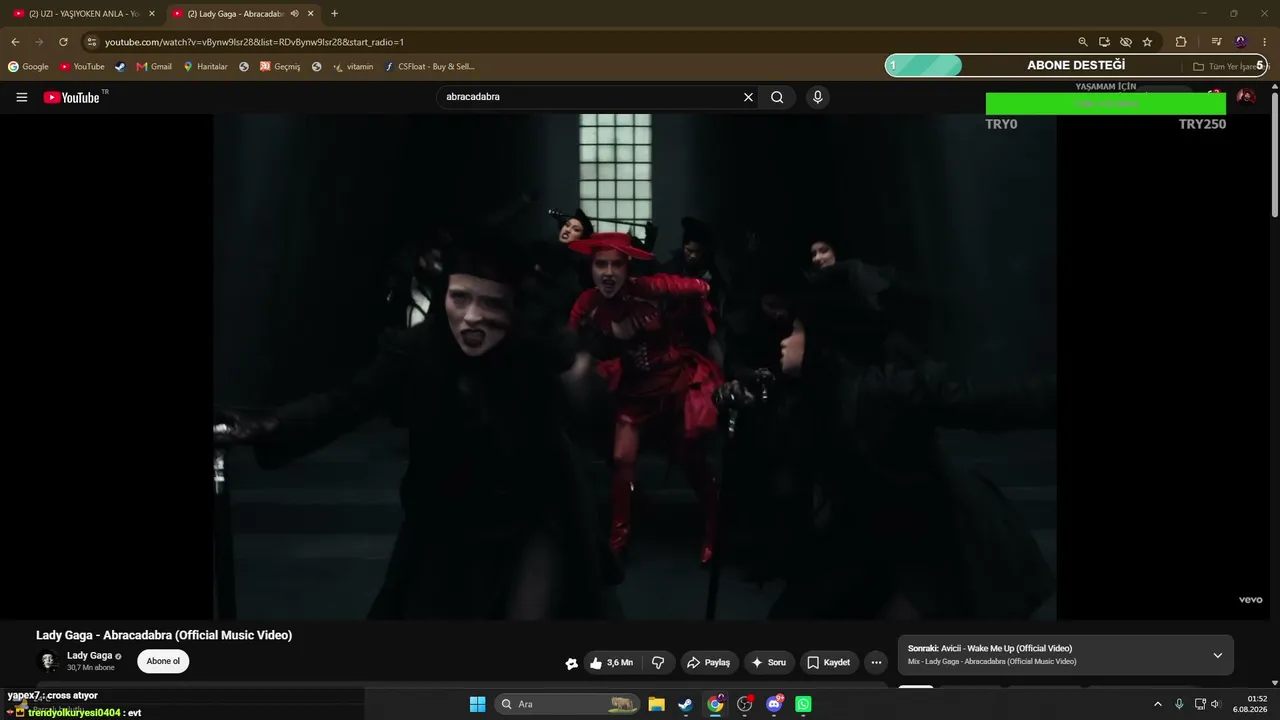Start voice search with the microphone
The height and width of the screenshot is (720, 1280).
point(817,97)
